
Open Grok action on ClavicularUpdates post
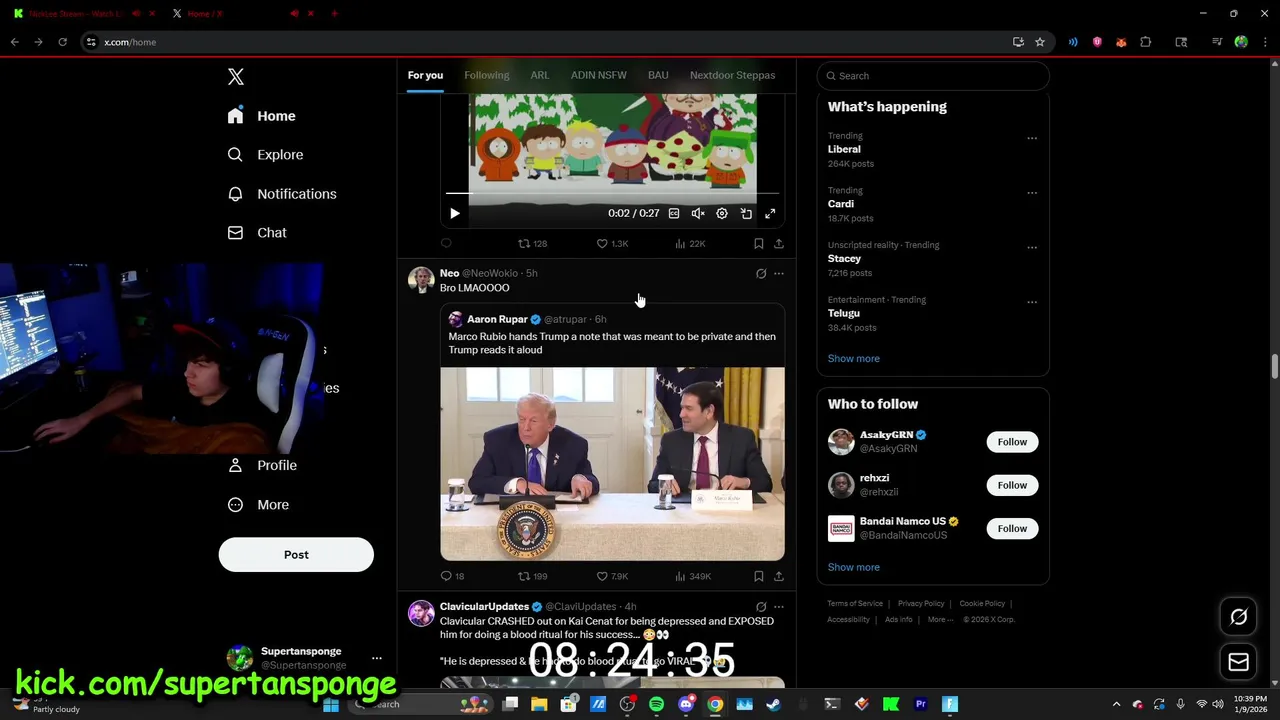pos(761,606)
